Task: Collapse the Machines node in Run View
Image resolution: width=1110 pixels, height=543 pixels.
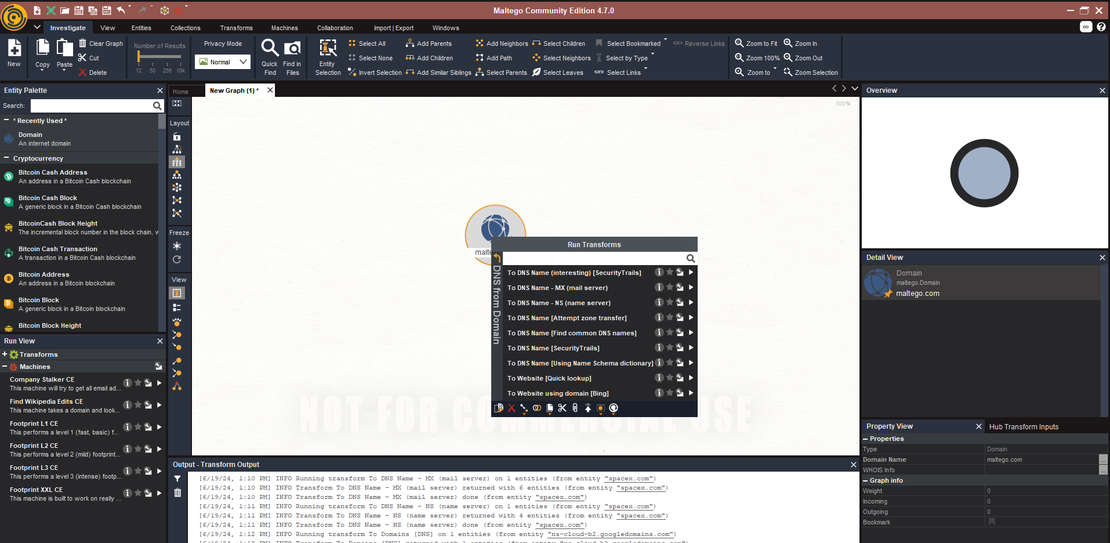Action: (5, 367)
